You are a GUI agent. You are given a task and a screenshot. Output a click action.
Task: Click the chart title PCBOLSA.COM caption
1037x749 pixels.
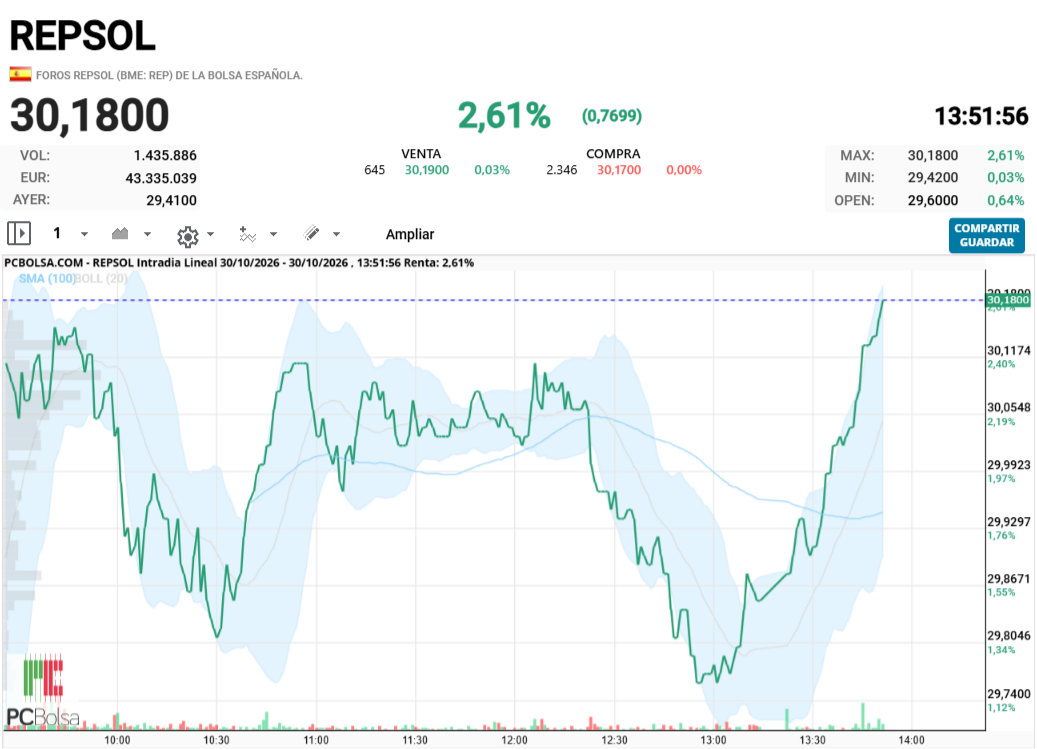click(x=239, y=262)
